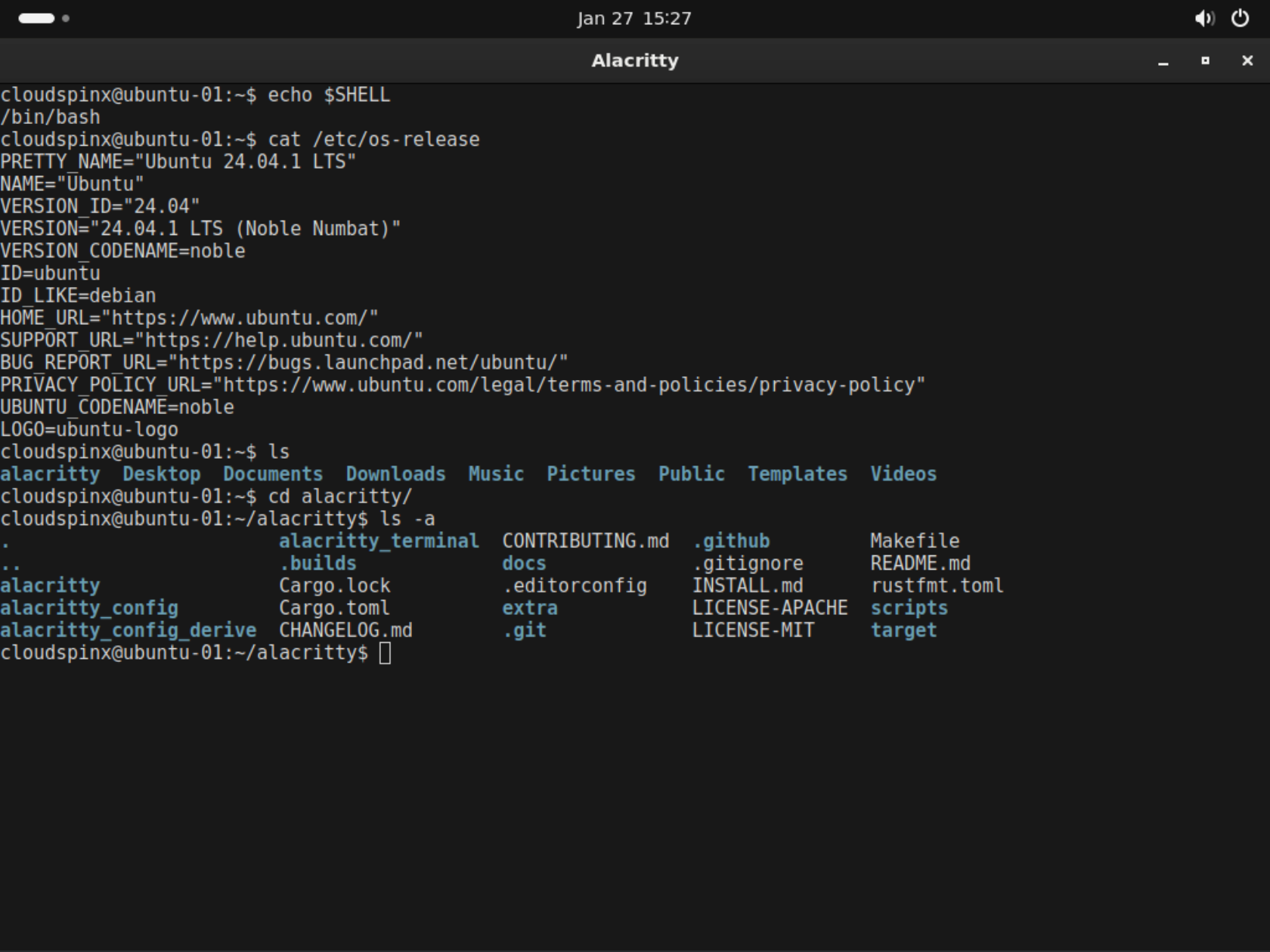
Task: Click the Jan 27 clock in top bar
Action: pos(634,18)
